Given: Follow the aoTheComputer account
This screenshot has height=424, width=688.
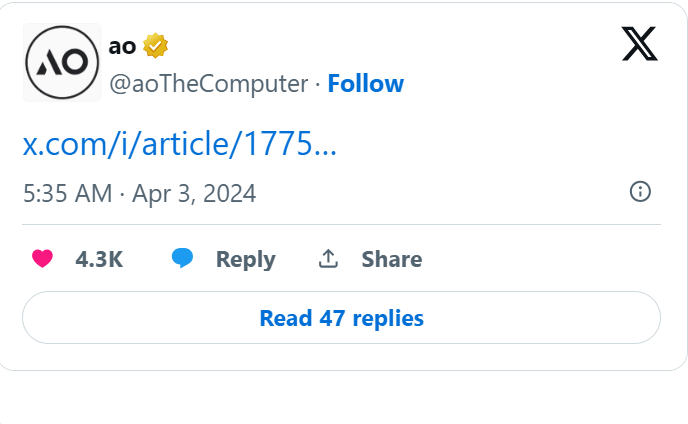Looking at the screenshot, I should (x=366, y=84).
